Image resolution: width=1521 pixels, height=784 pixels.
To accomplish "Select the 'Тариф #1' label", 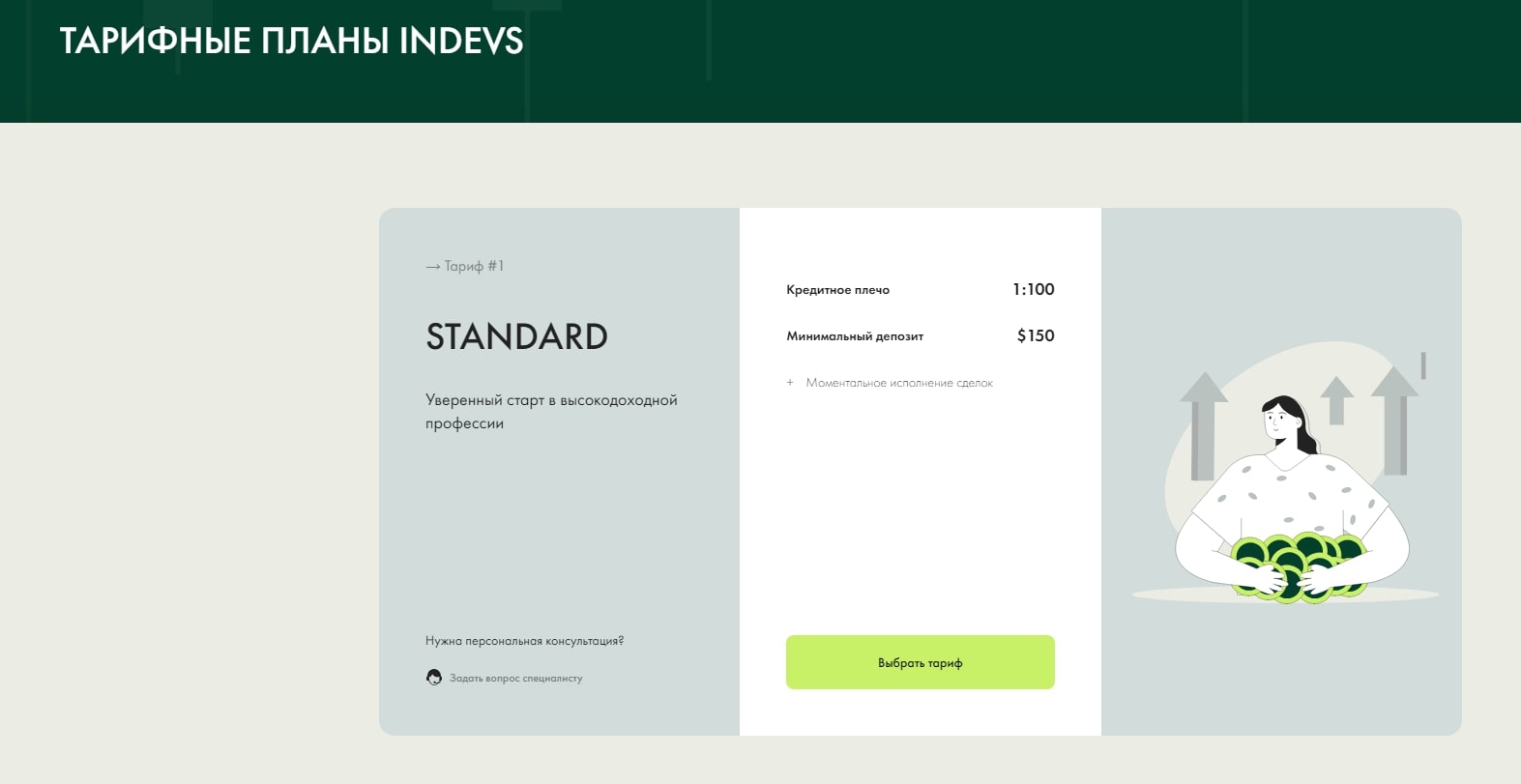I will click(x=474, y=266).
